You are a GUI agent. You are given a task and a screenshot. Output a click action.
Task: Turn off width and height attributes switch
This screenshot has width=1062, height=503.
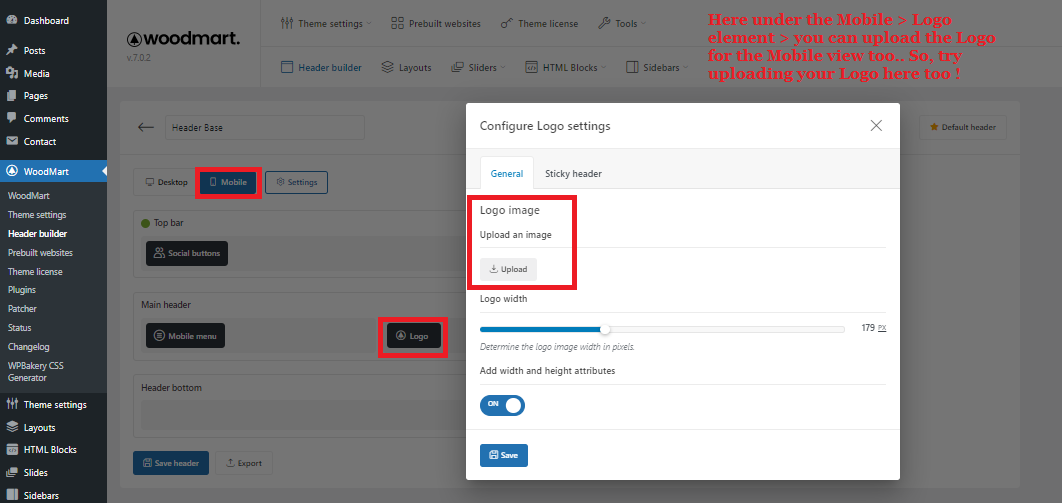(503, 406)
